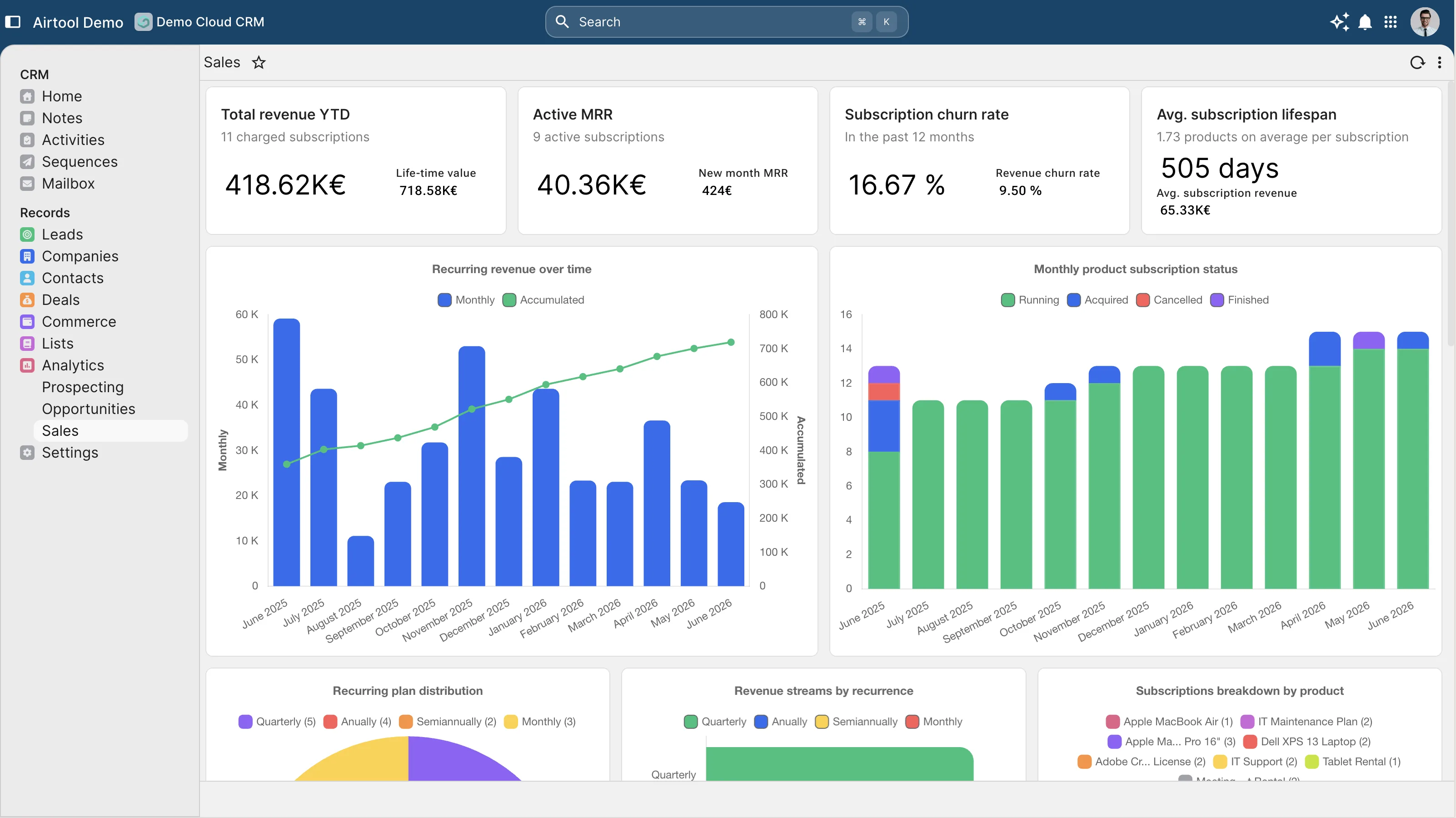Click the "424€" new month MRR value

[717, 191]
